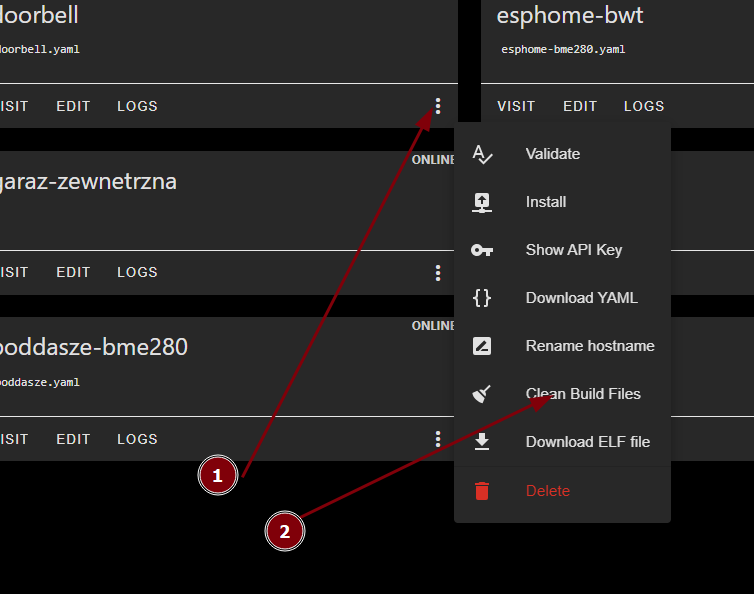This screenshot has width=754, height=594.
Task: Open LOGS for esphome-bwt device
Action: coord(644,106)
